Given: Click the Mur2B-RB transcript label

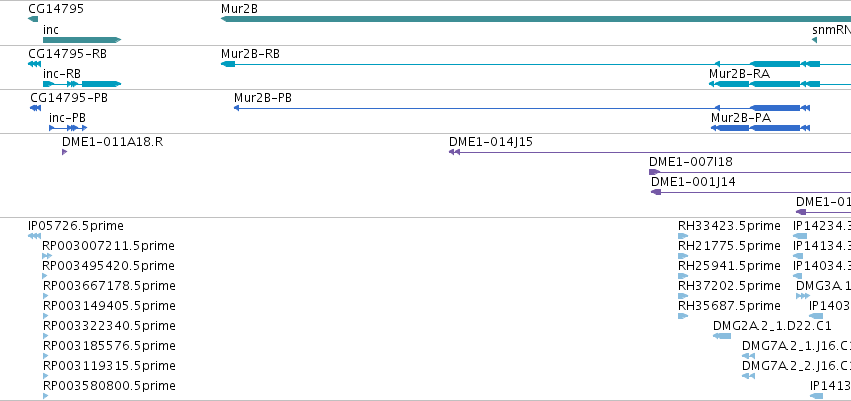Looking at the screenshot, I should tap(250, 54).
